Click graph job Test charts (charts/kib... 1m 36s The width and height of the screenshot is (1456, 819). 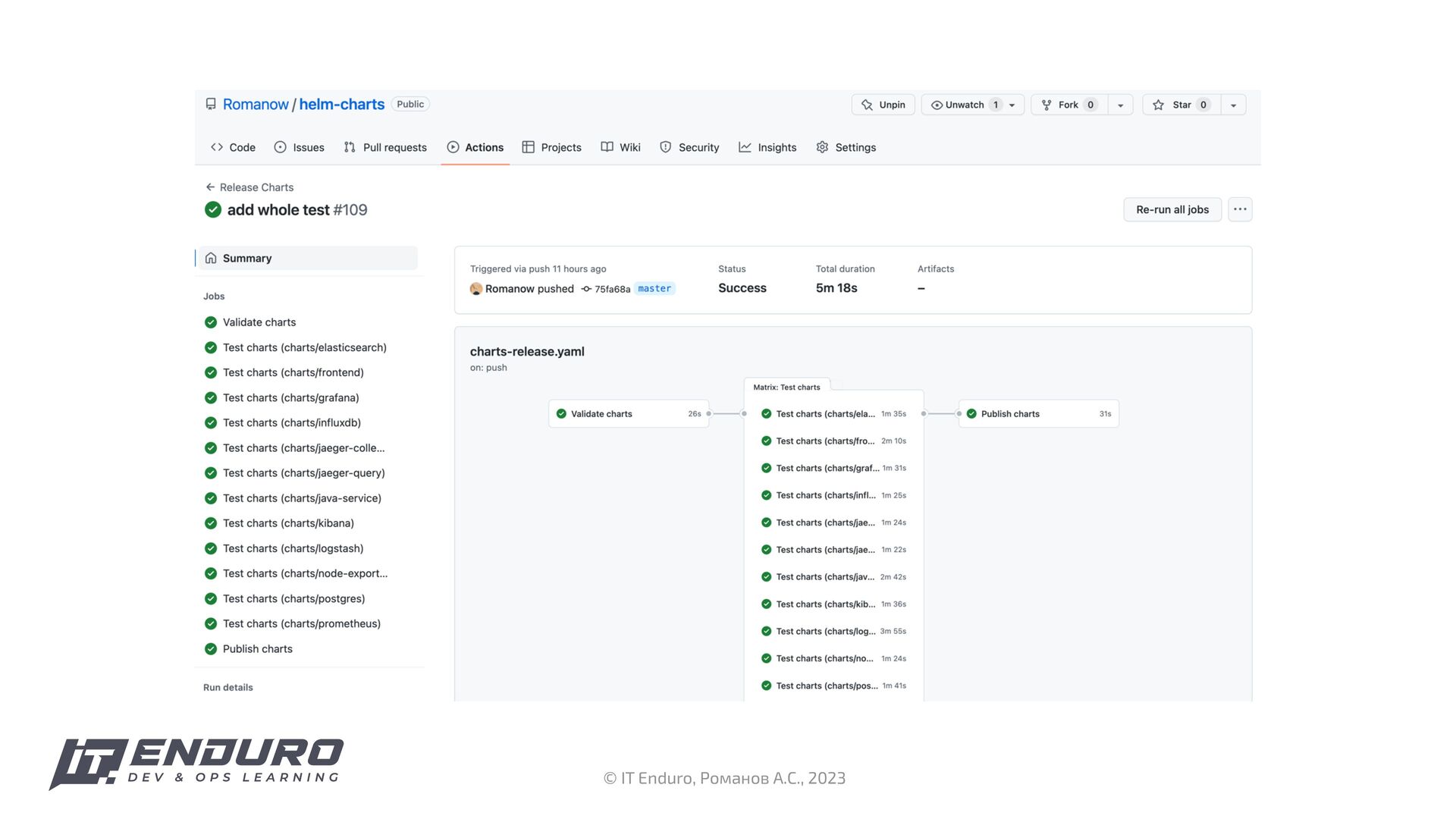click(833, 604)
